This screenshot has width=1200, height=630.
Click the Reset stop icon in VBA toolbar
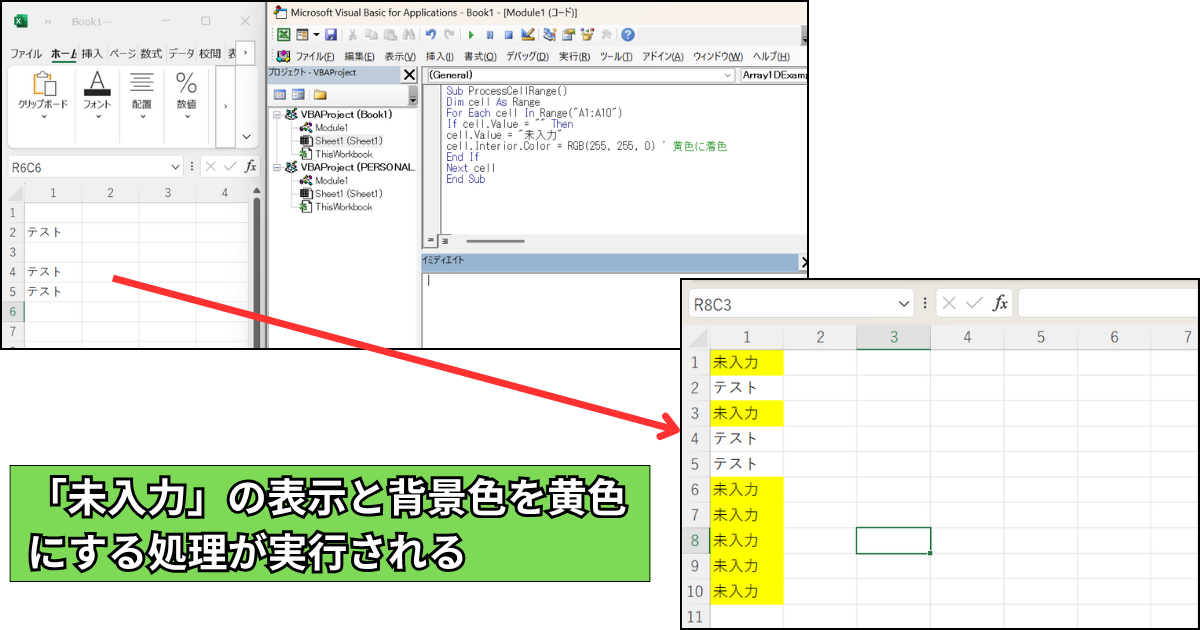[509, 34]
